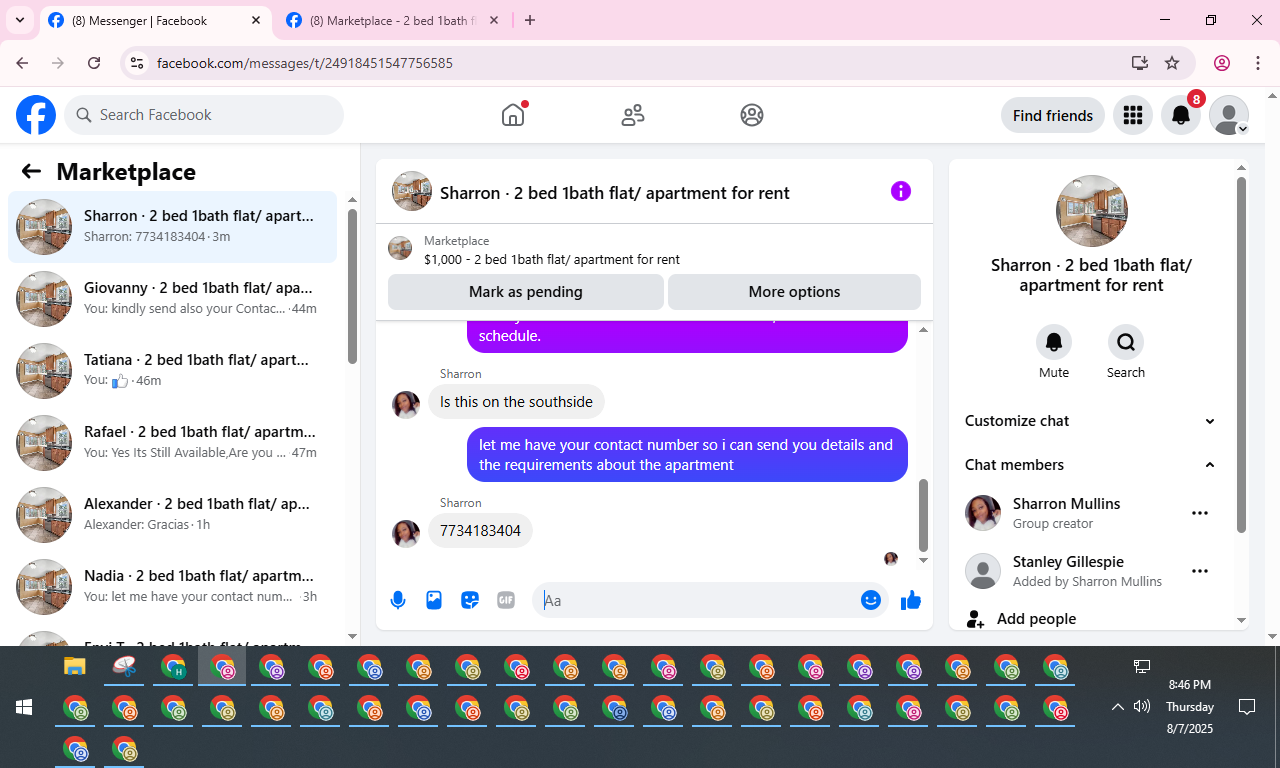Image resolution: width=1280 pixels, height=768 pixels.
Task: Open File Explorer from the taskbar
Action: tap(75, 666)
